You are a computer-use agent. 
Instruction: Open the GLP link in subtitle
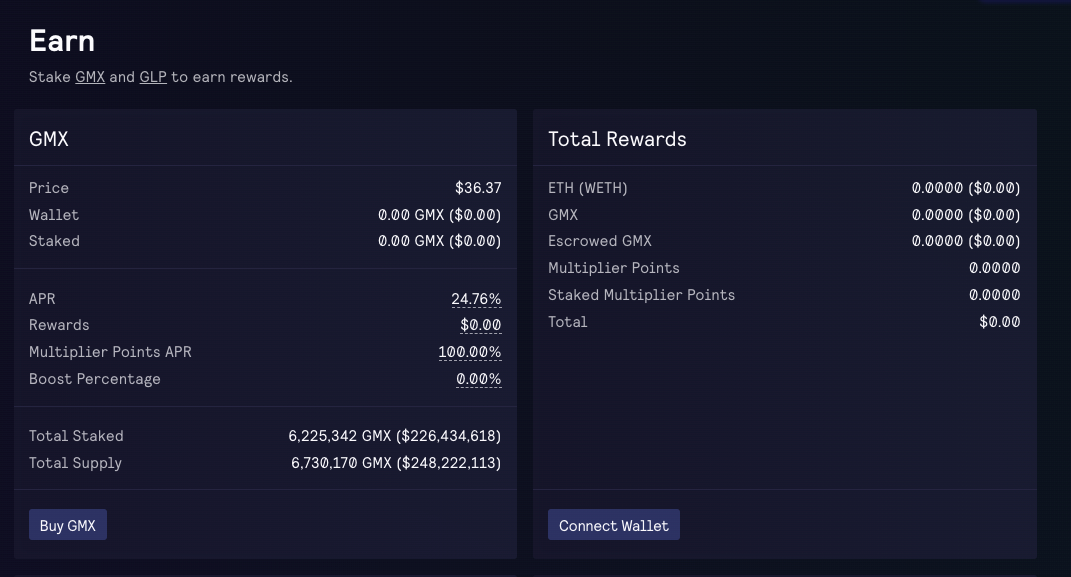point(153,77)
